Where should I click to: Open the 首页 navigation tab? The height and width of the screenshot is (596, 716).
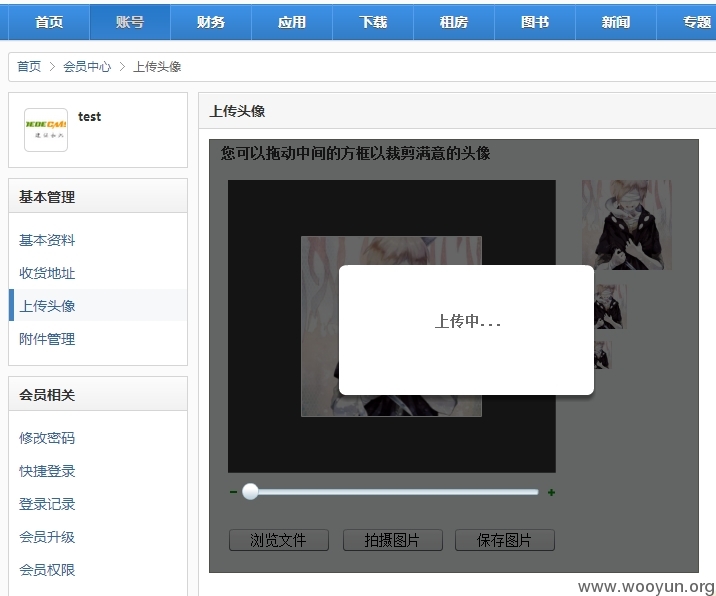click(x=49, y=22)
